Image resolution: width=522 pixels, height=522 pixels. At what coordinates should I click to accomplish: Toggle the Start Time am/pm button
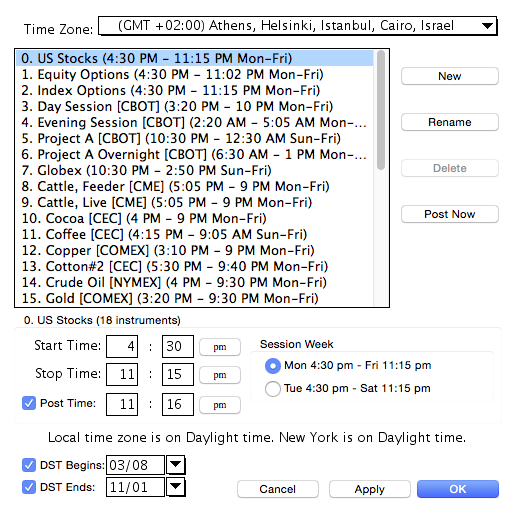[220, 347]
